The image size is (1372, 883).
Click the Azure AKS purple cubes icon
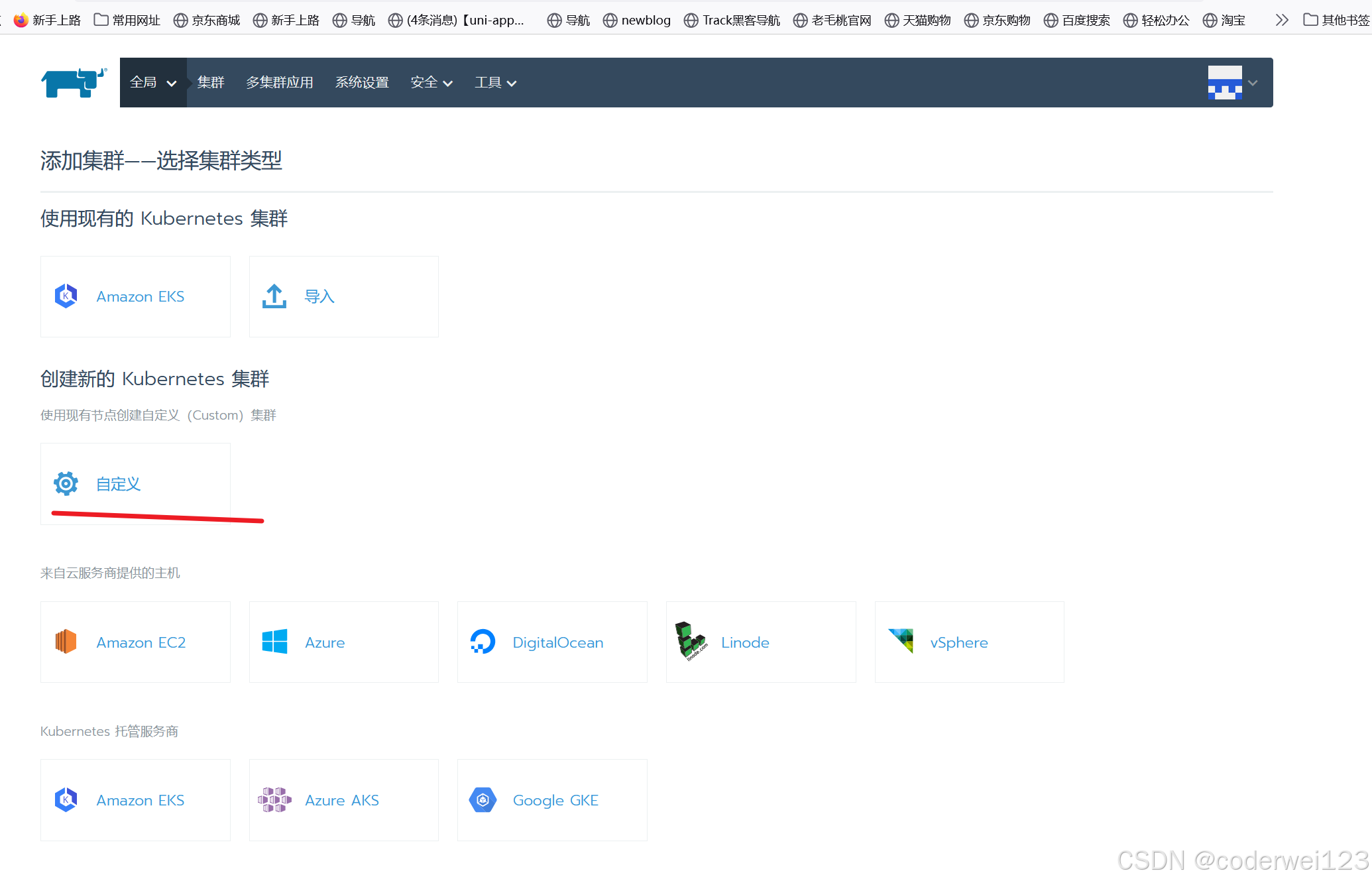(x=274, y=800)
